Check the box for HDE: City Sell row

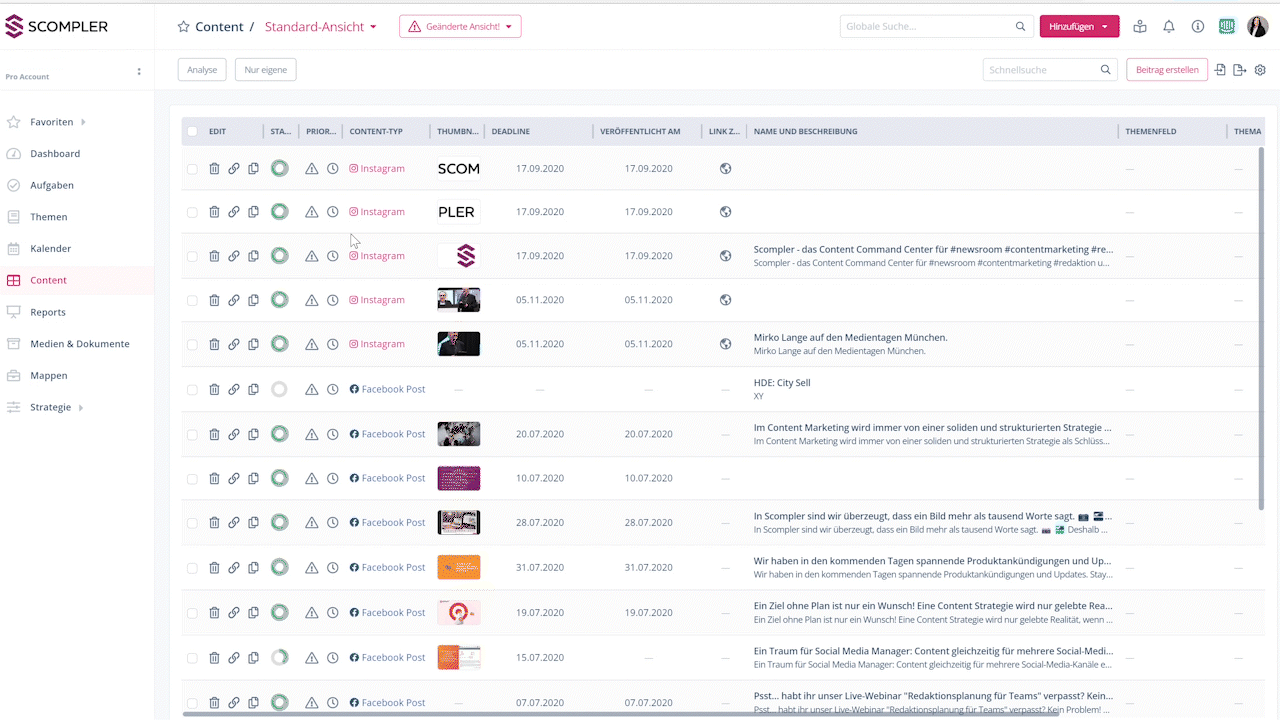(192, 389)
